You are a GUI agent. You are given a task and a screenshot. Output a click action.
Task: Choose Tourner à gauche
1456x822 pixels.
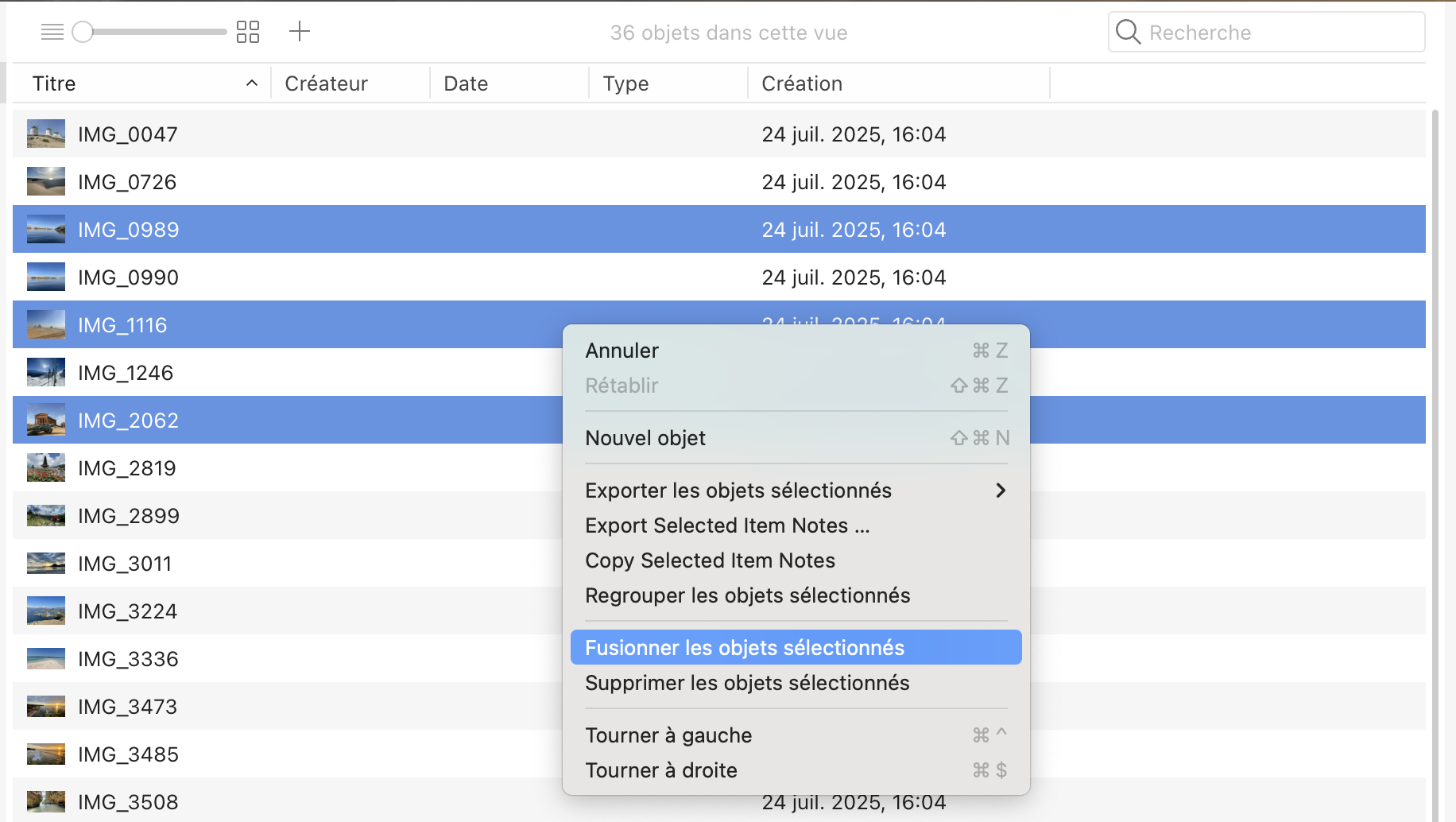click(x=668, y=735)
